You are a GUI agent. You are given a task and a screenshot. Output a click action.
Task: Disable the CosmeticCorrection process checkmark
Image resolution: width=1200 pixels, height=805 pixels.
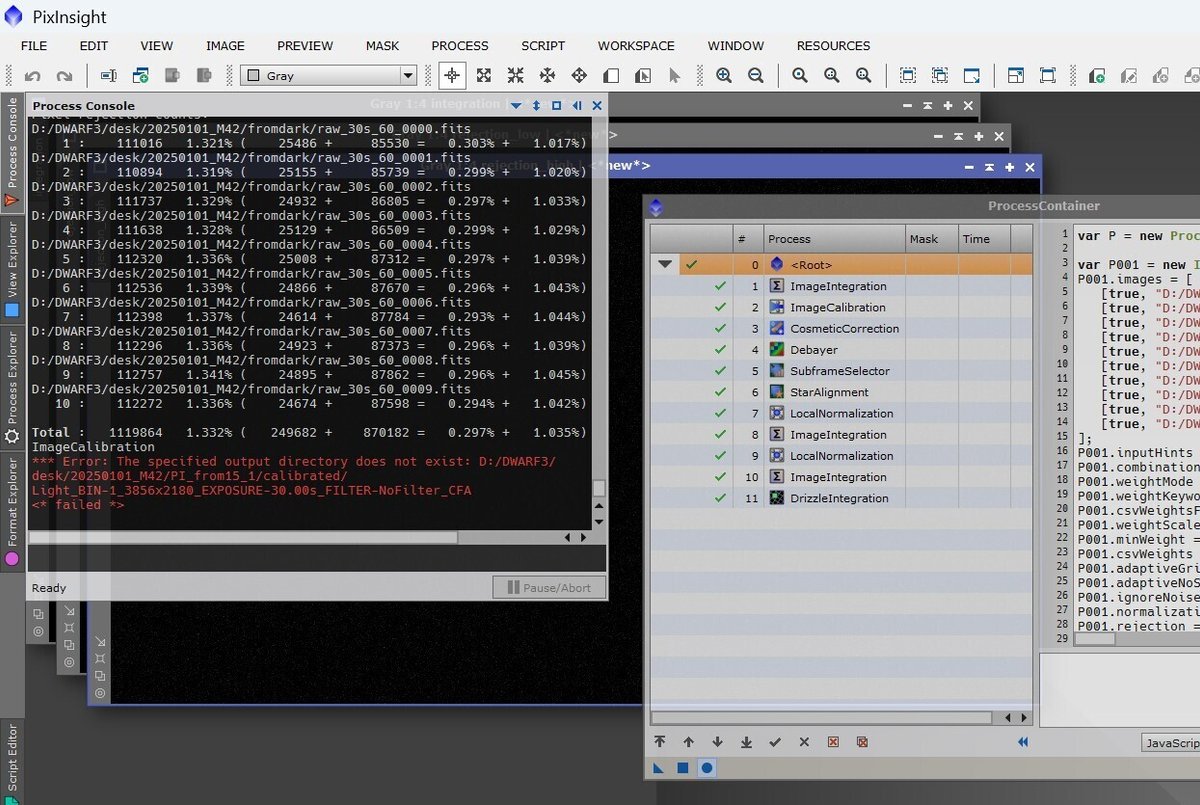[720, 328]
